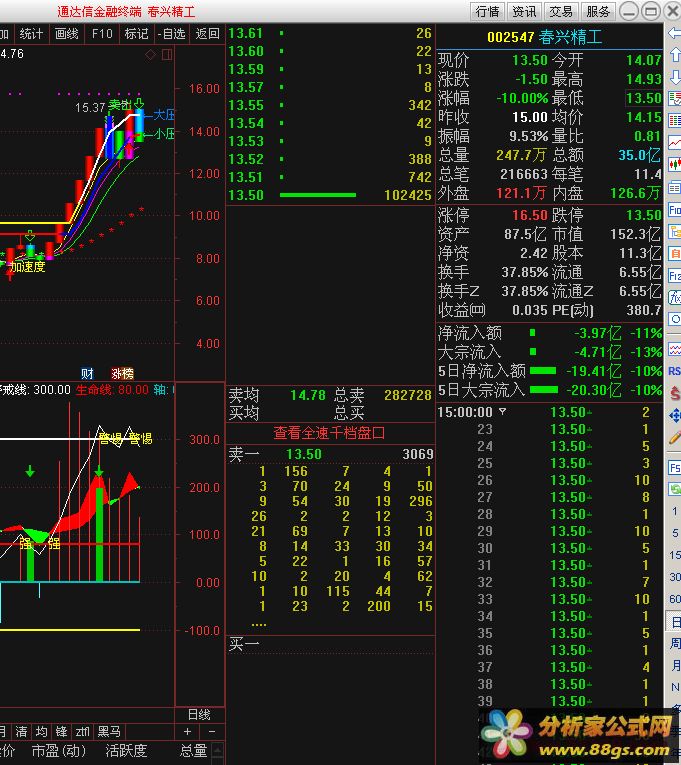Image resolution: width=681 pixels, height=765 pixels.
Task: Click the 涨榜 tag on chart
Action: 122,374
